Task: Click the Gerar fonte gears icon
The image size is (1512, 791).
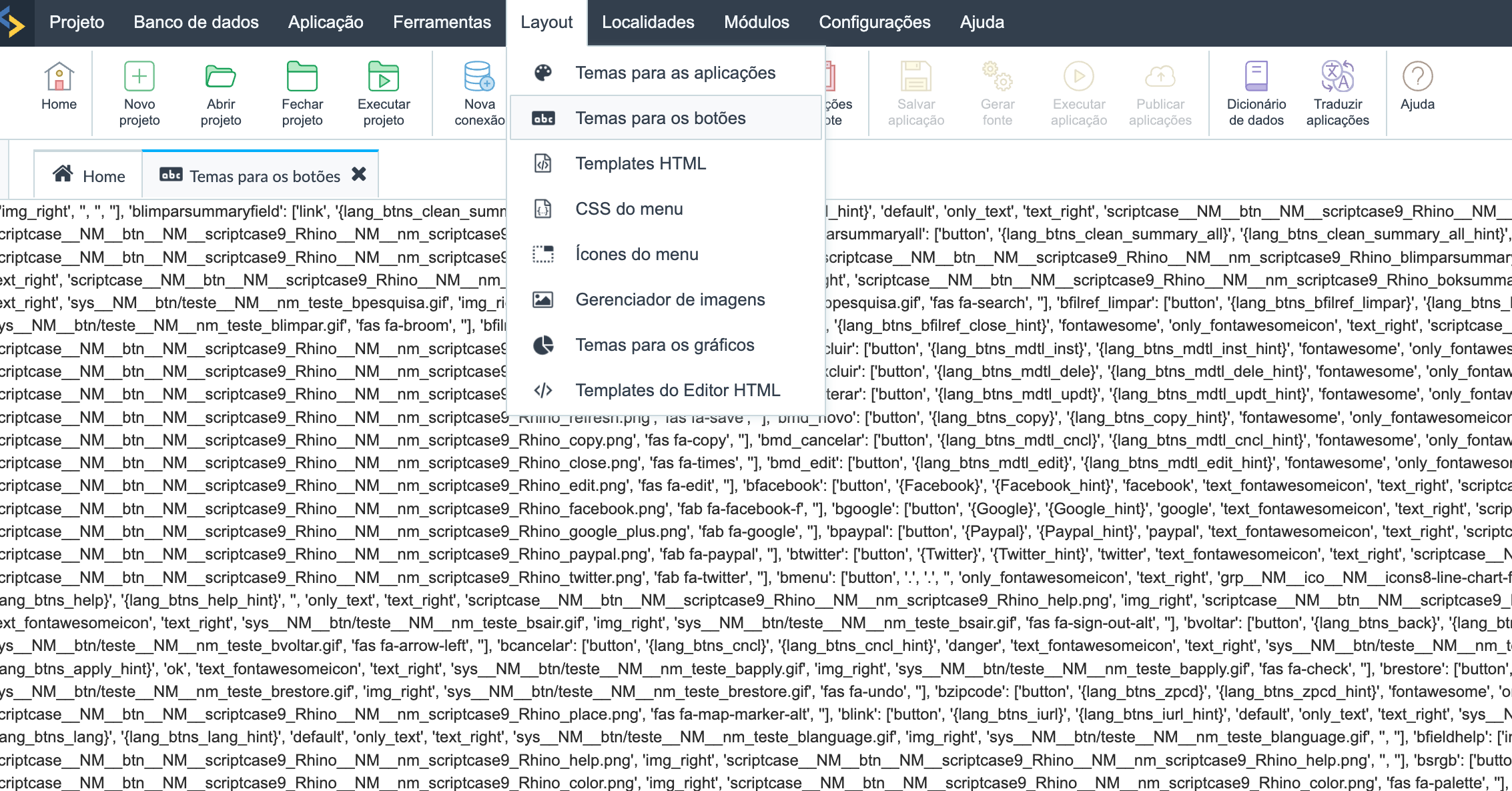Action: tap(998, 77)
